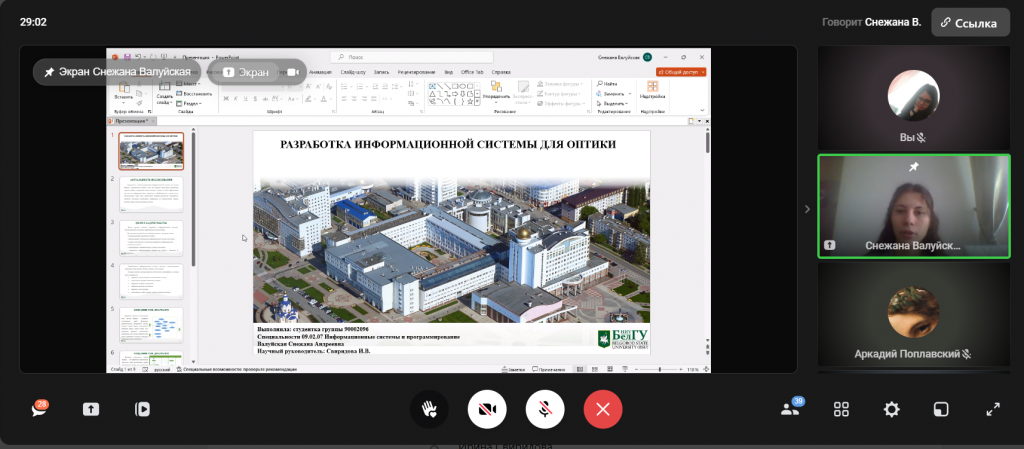Open the Office Tab ribbon tab
The width and height of the screenshot is (1024, 449).
[472, 72]
